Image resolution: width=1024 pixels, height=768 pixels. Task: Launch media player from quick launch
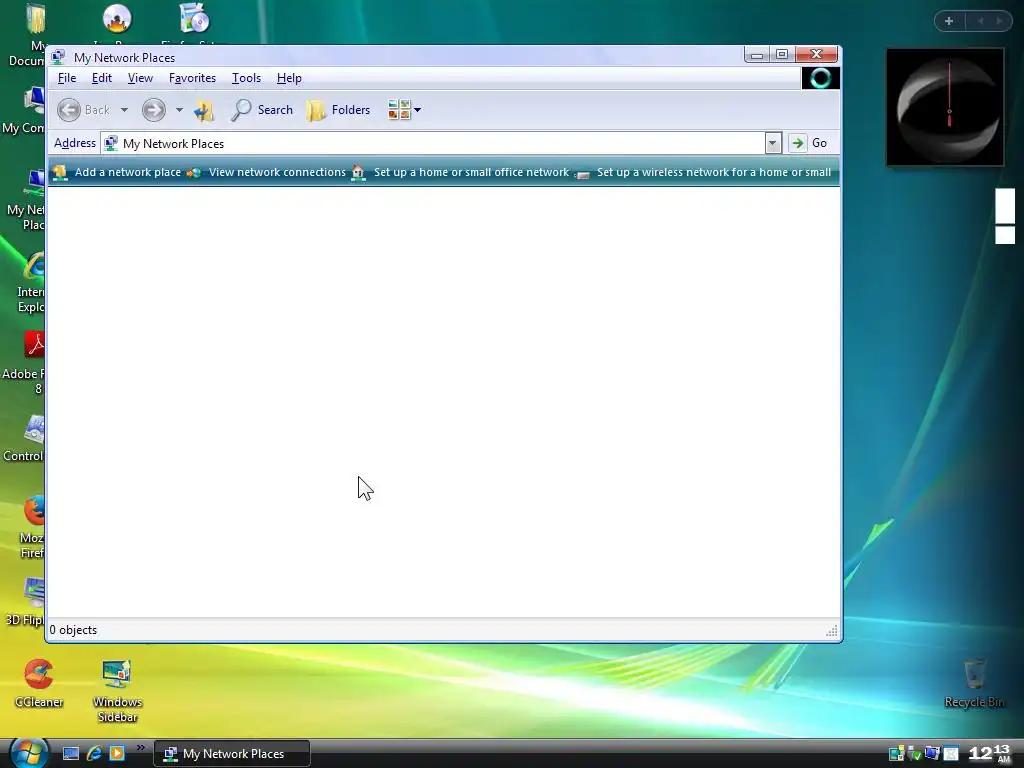click(x=117, y=754)
